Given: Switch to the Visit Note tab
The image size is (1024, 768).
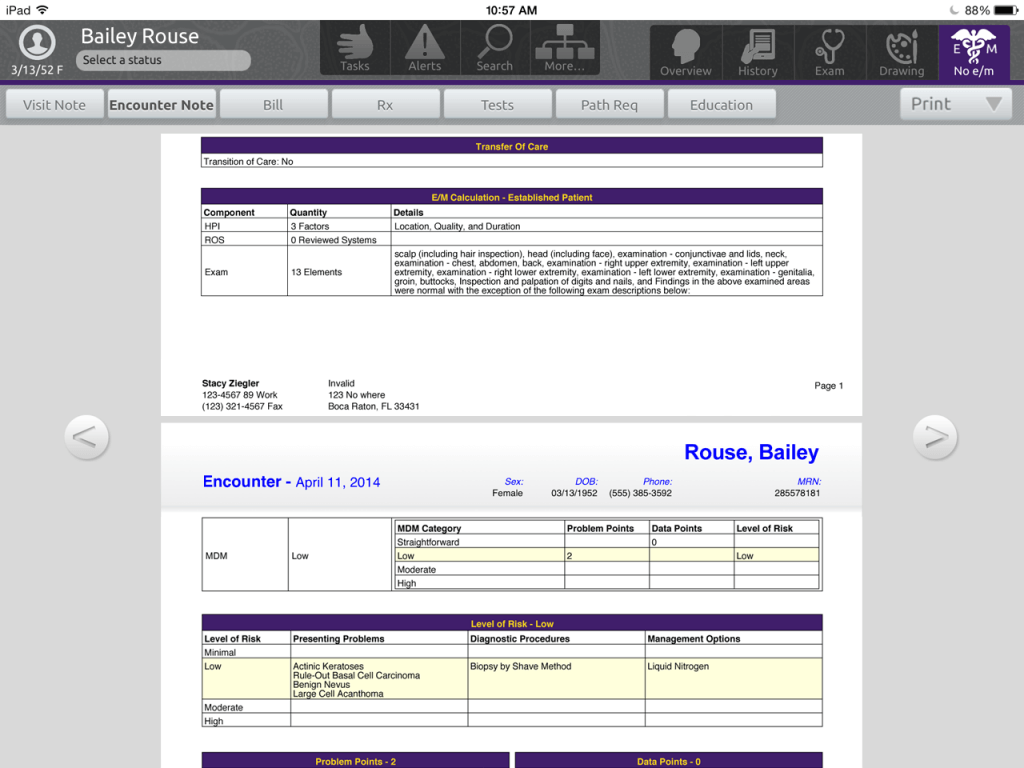Looking at the screenshot, I should click(x=55, y=105).
